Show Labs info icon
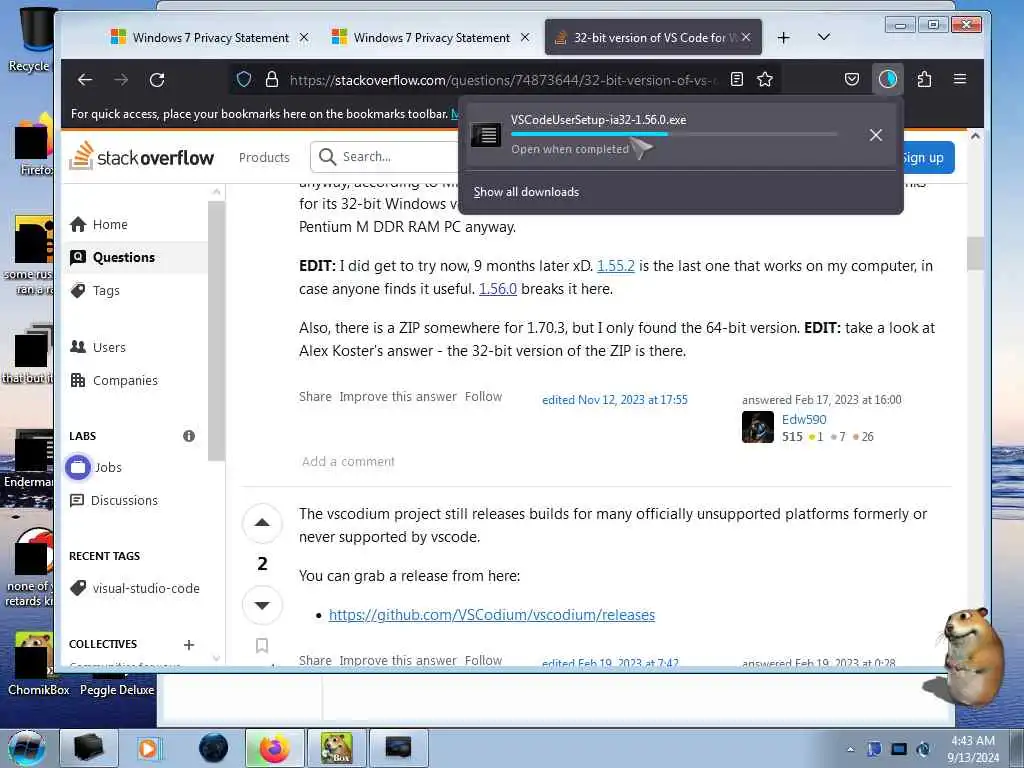The width and height of the screenshot is (1024, 768). pyautogui.click(x=189, y=436)
